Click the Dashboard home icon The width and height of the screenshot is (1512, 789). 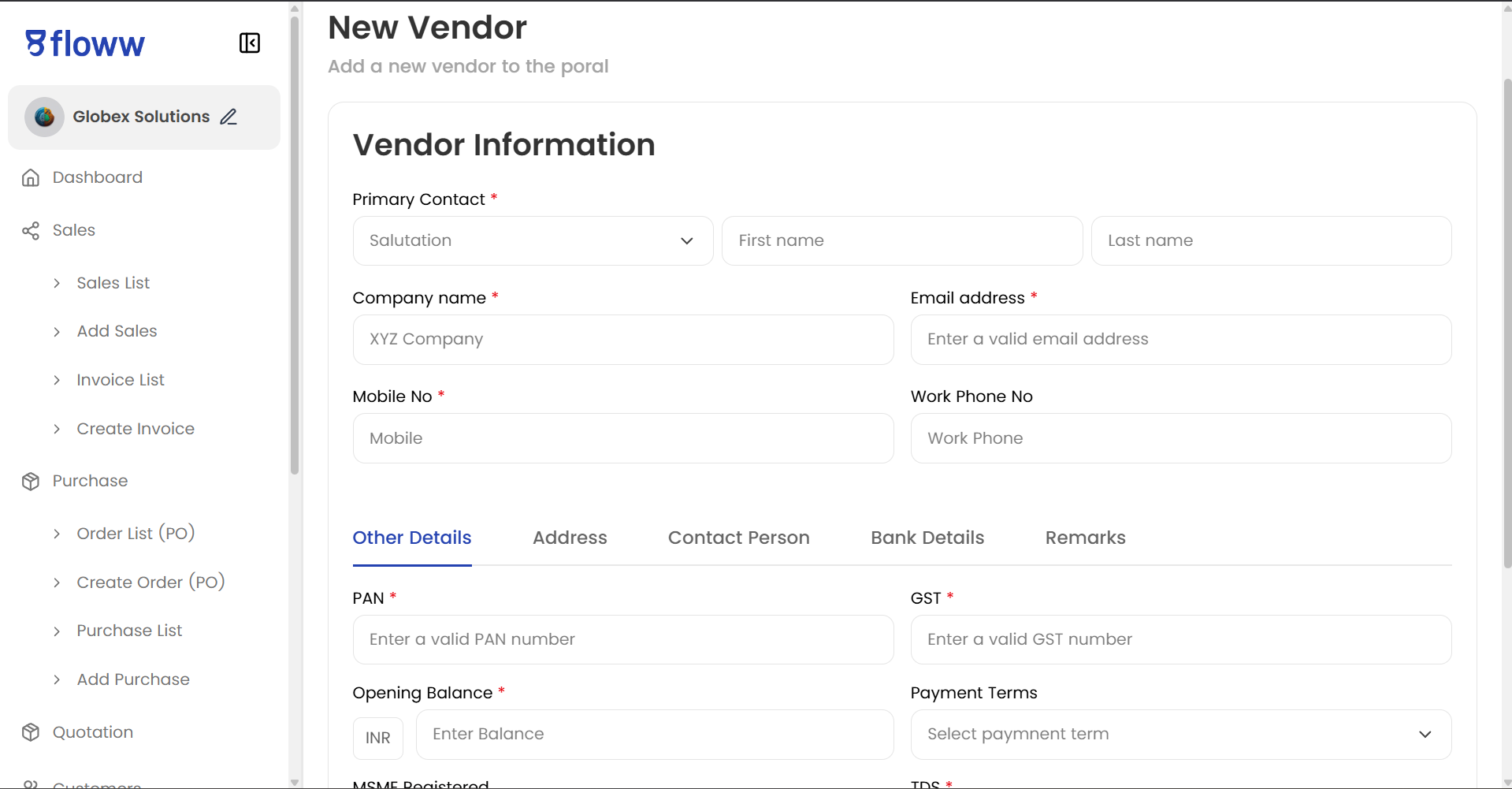[x=31, y=177]
